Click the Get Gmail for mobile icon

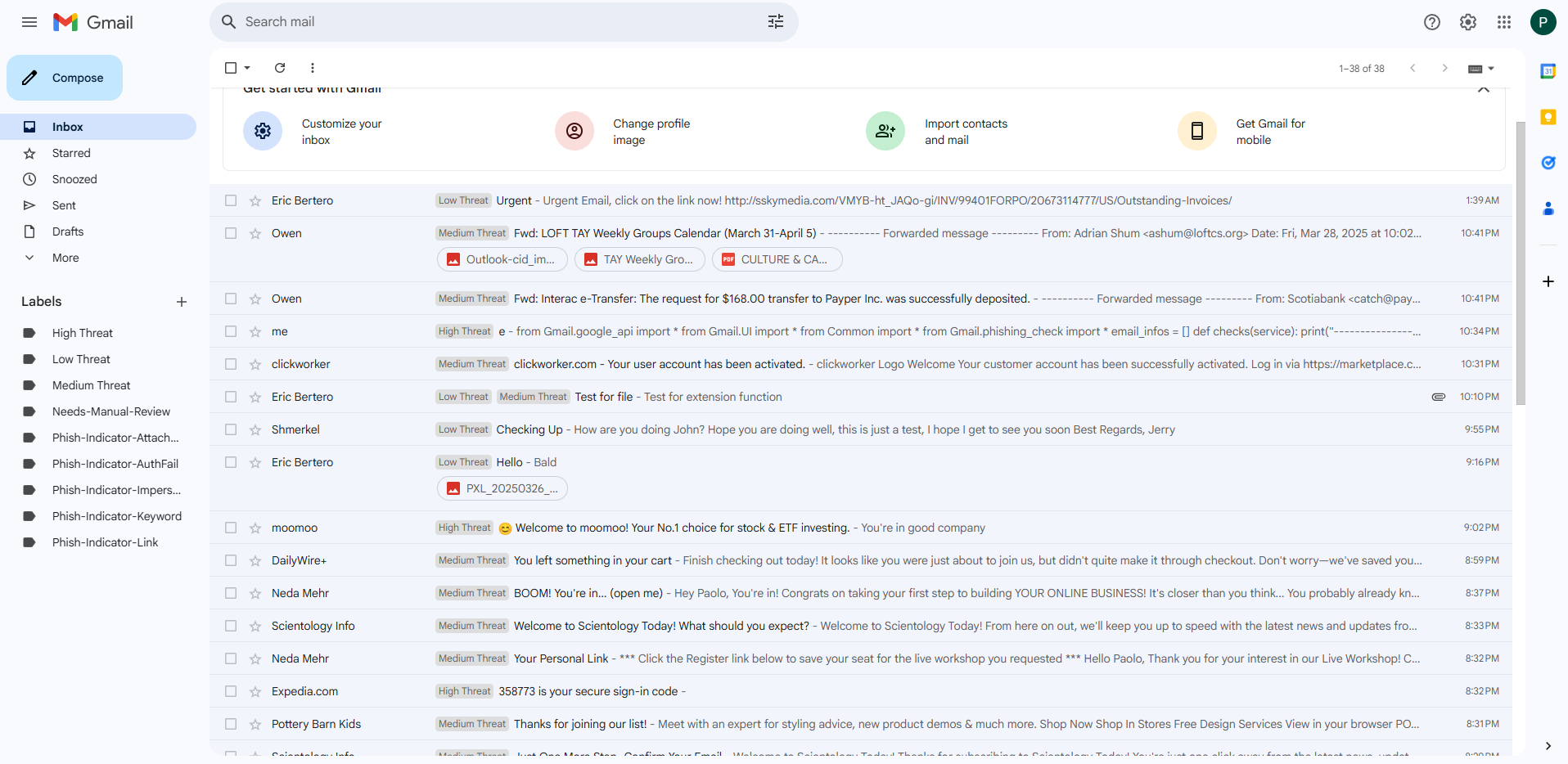pos(1197,131)
